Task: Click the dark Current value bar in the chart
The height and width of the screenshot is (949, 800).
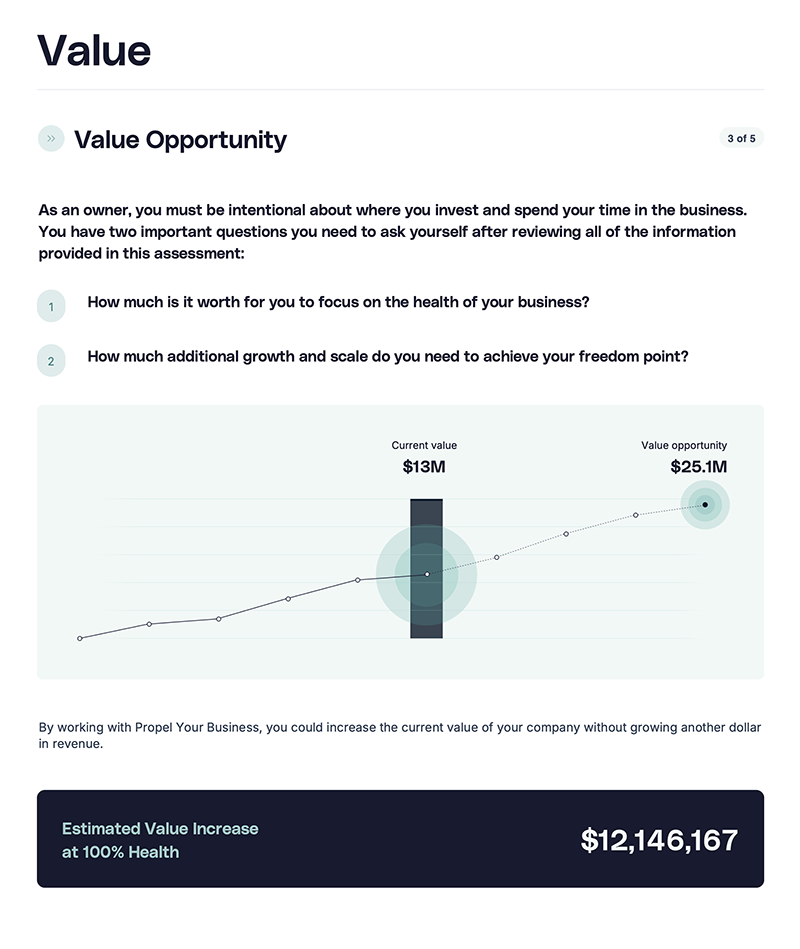Action: [x=427, y=568]
